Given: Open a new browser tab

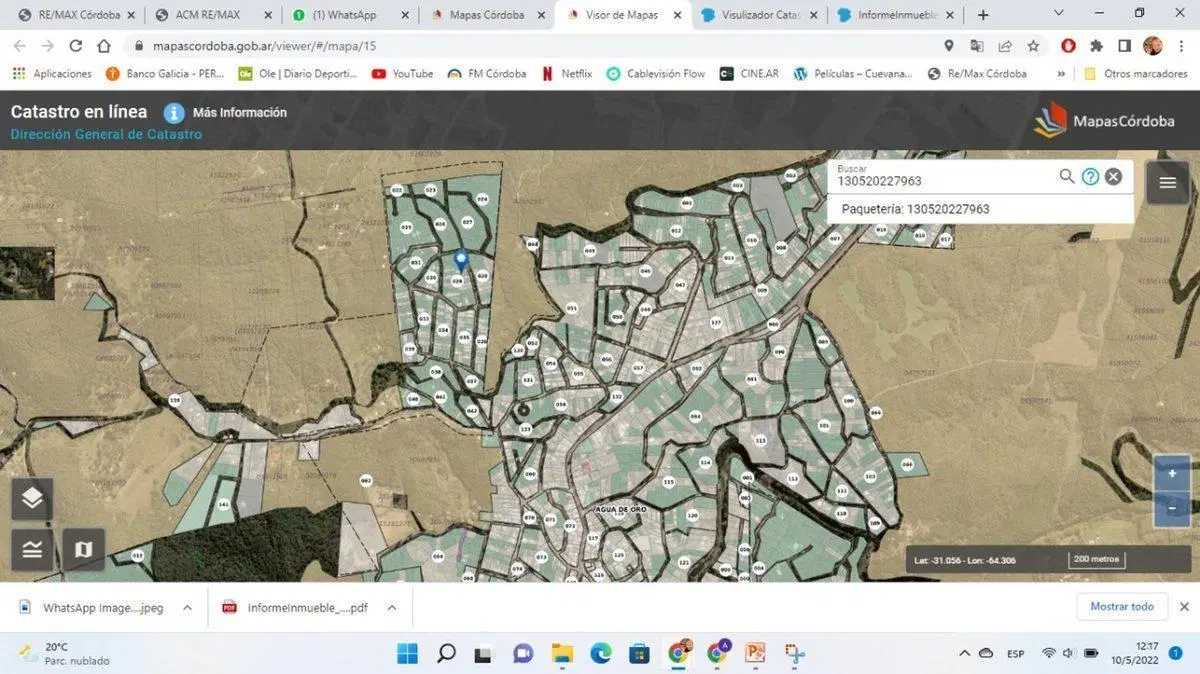Looking at the screenshot, I should click(x=983, y=15).
